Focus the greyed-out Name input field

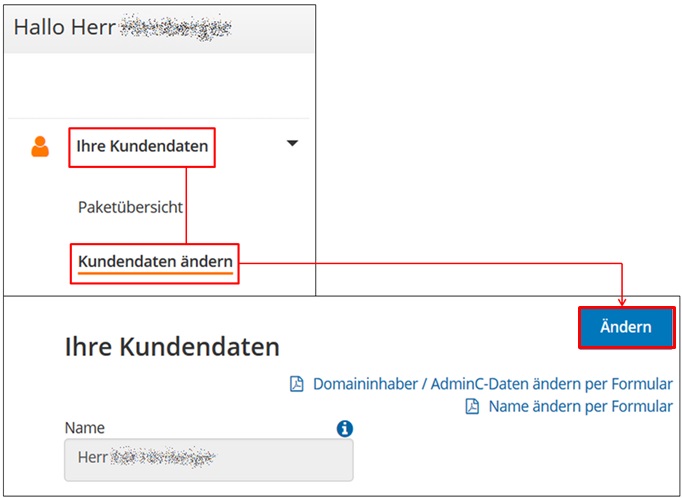click(209, 460)
